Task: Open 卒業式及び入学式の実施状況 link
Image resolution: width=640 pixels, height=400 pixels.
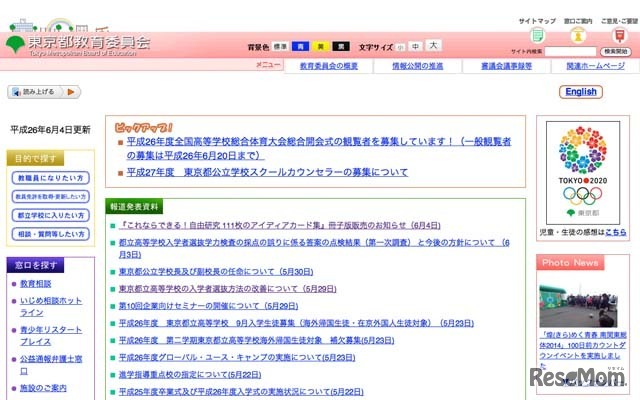Action: [241, 392]
